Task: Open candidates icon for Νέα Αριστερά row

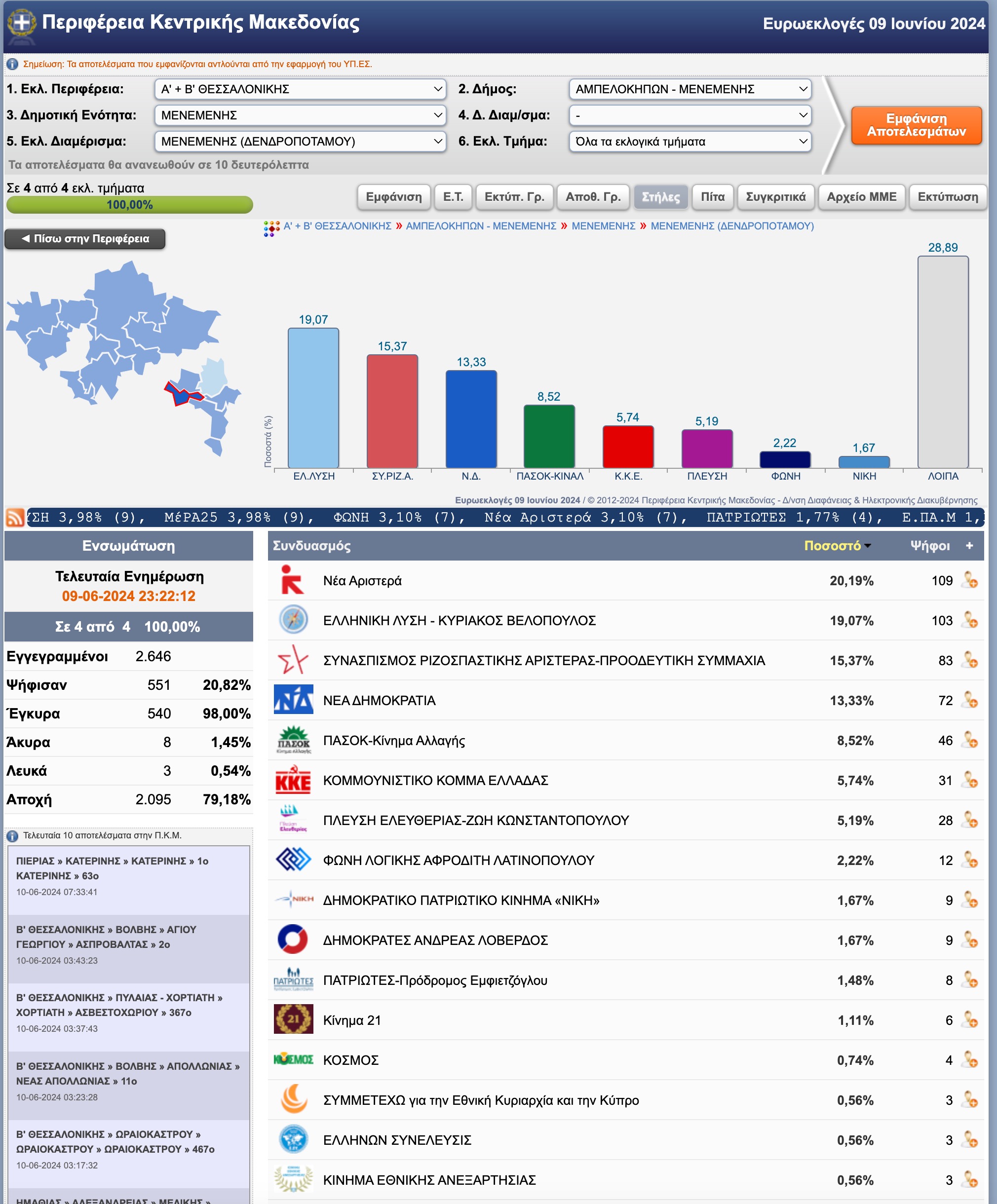Action: [x=969, y=580]
